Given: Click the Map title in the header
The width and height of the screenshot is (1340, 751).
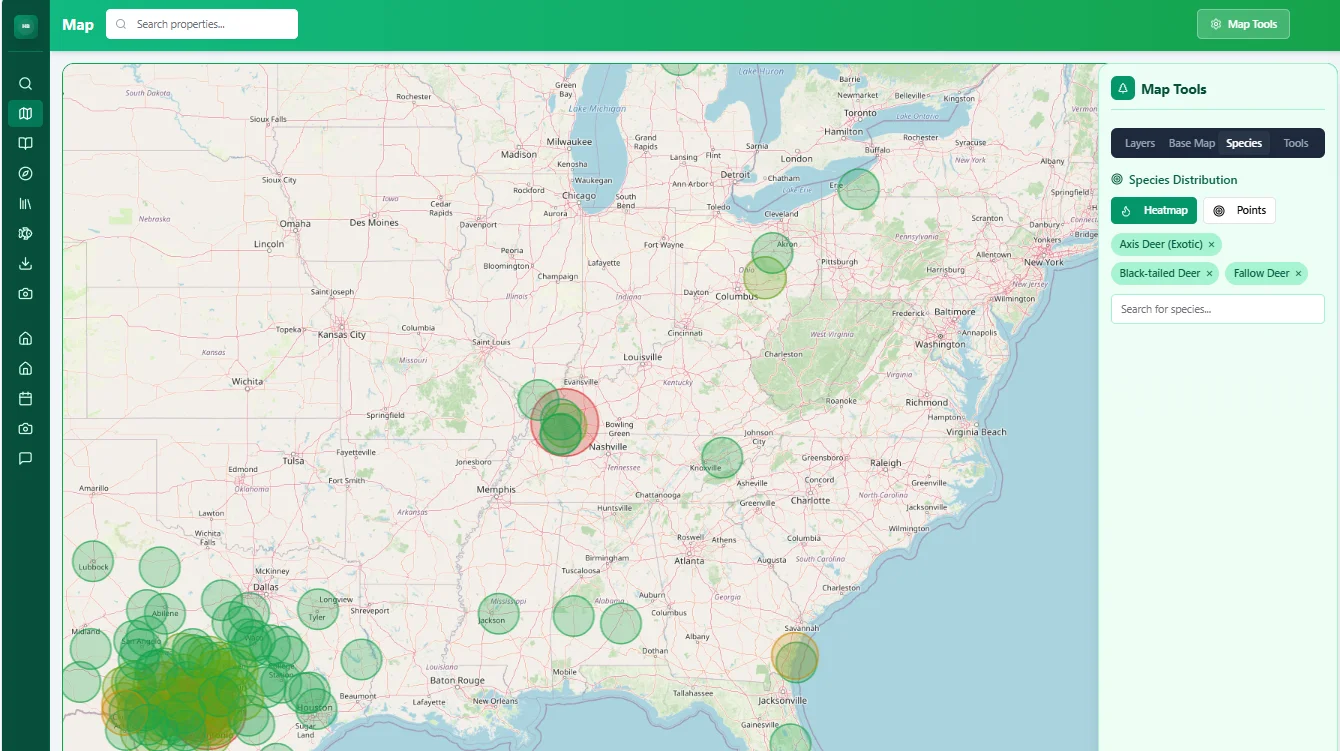Looking at the screenshot, I should [x=78, y=24].
